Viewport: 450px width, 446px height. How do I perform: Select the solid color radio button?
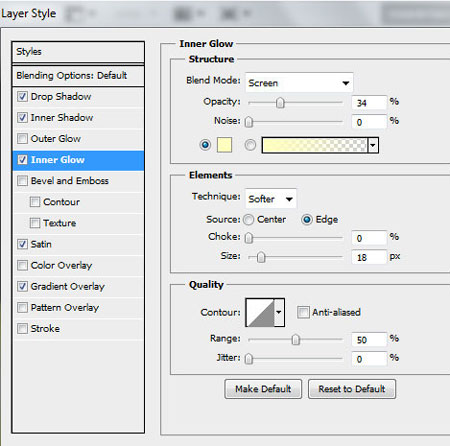[x=205, y=145]
